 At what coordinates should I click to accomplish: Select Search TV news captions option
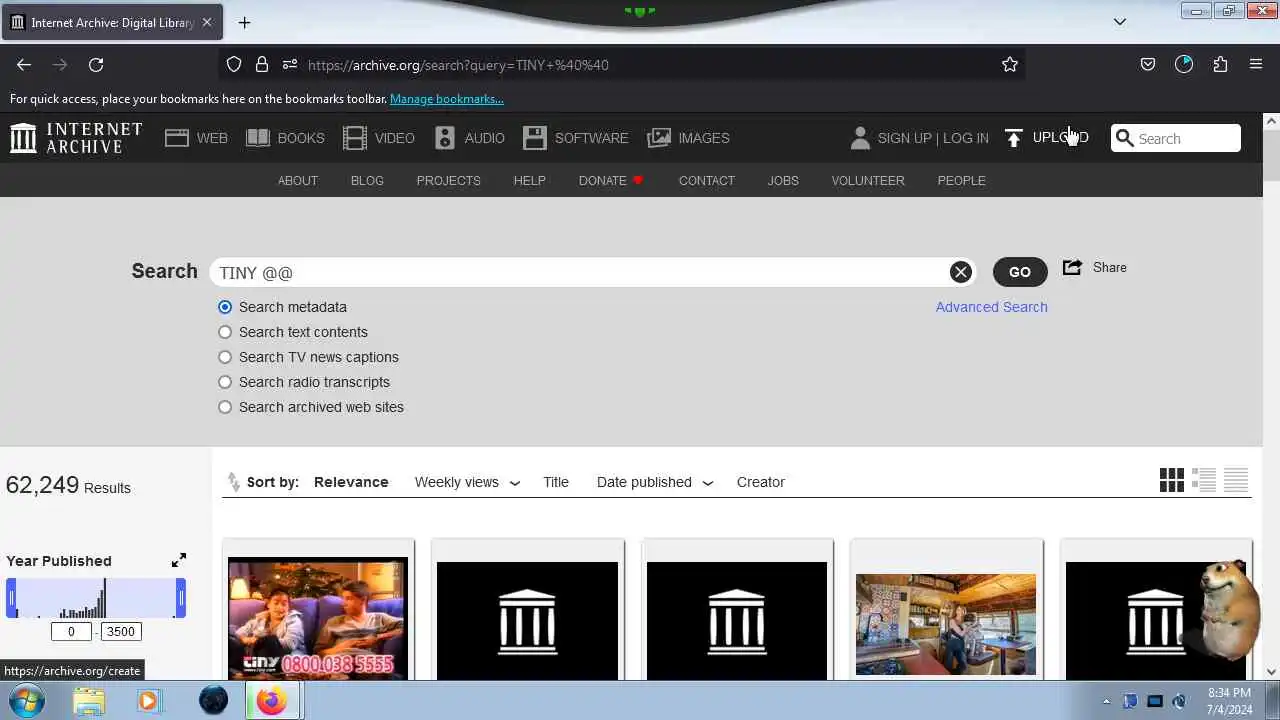coord(225,357)
